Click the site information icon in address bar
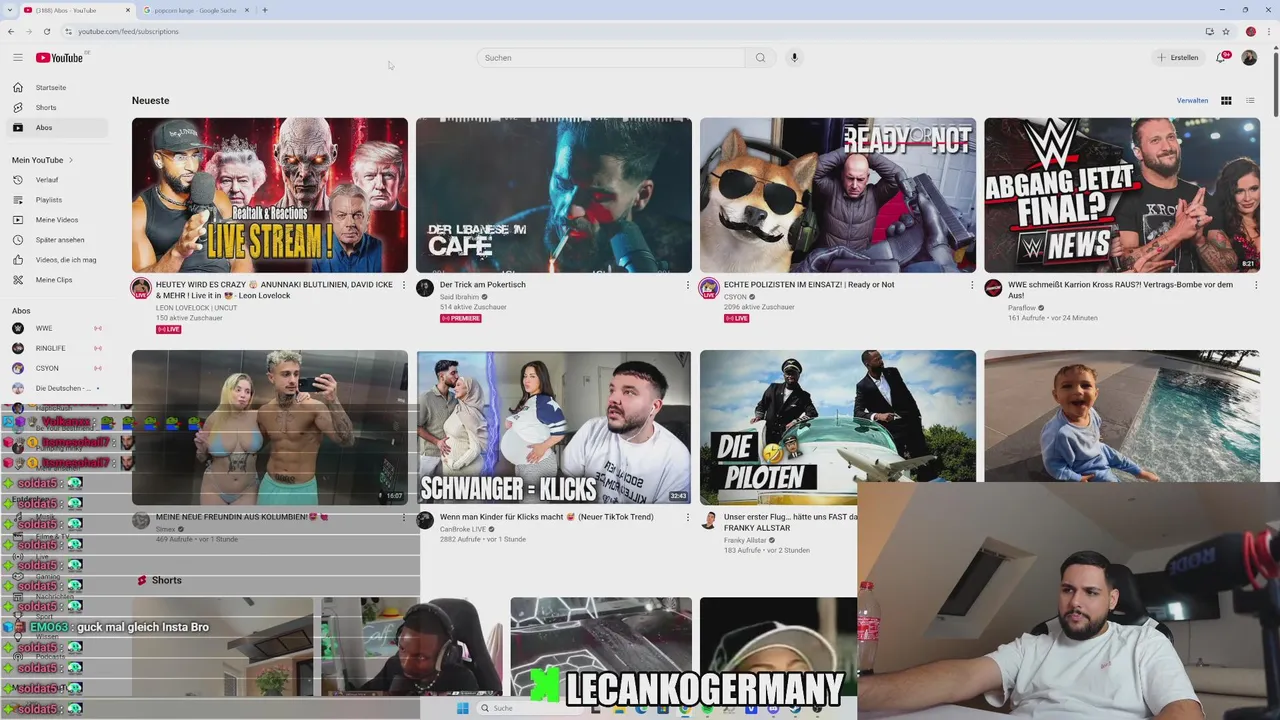Screen dimensions: 1280x720 [68, 31]
